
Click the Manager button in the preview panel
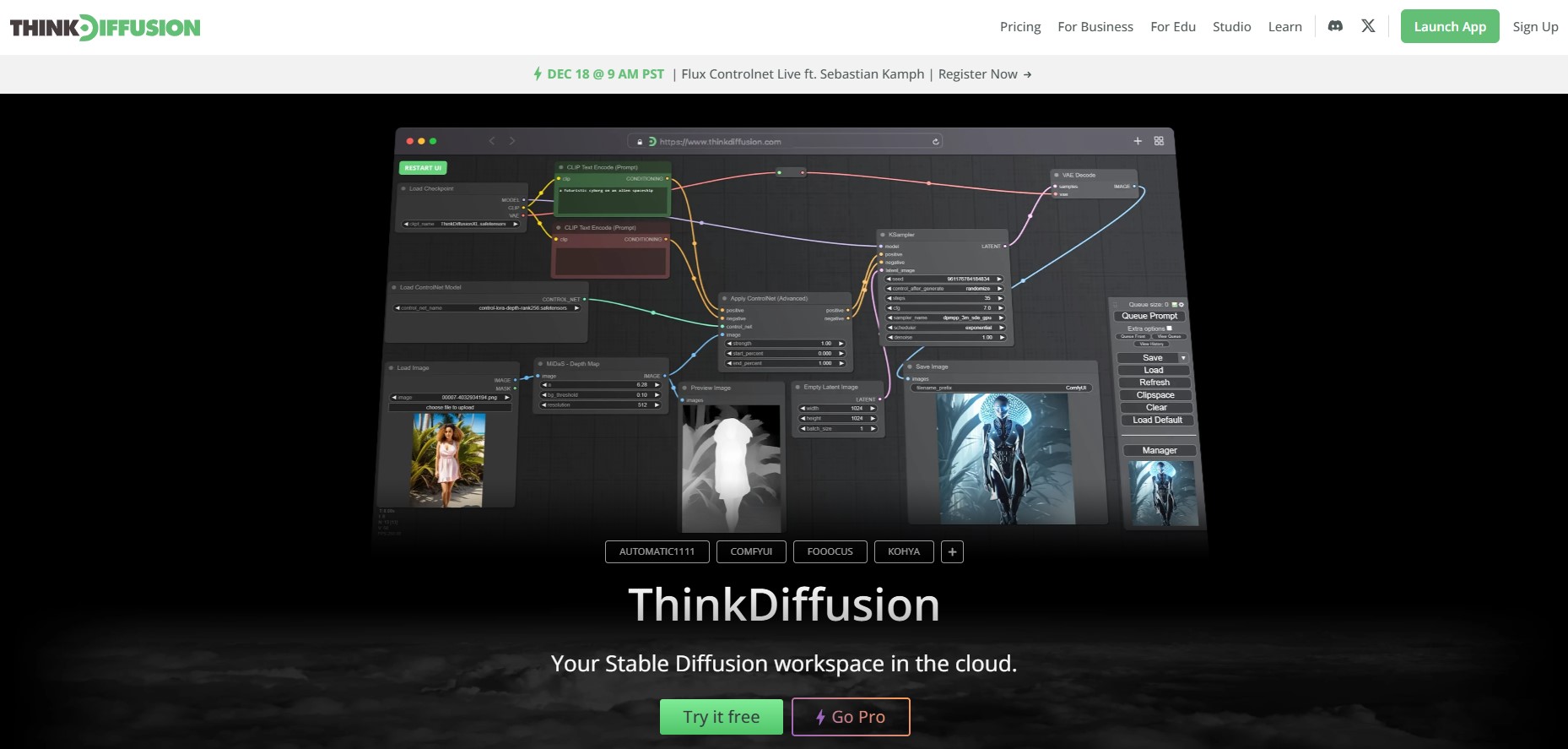pyautogui.click(x=1160, y=451)
